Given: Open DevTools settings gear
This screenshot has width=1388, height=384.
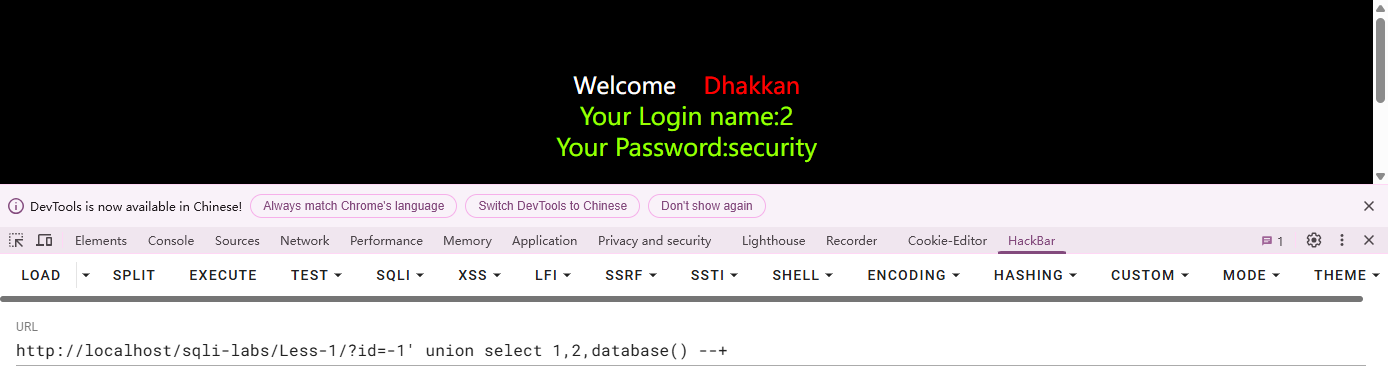Looking at the screenshot, I should (1314, 240).
